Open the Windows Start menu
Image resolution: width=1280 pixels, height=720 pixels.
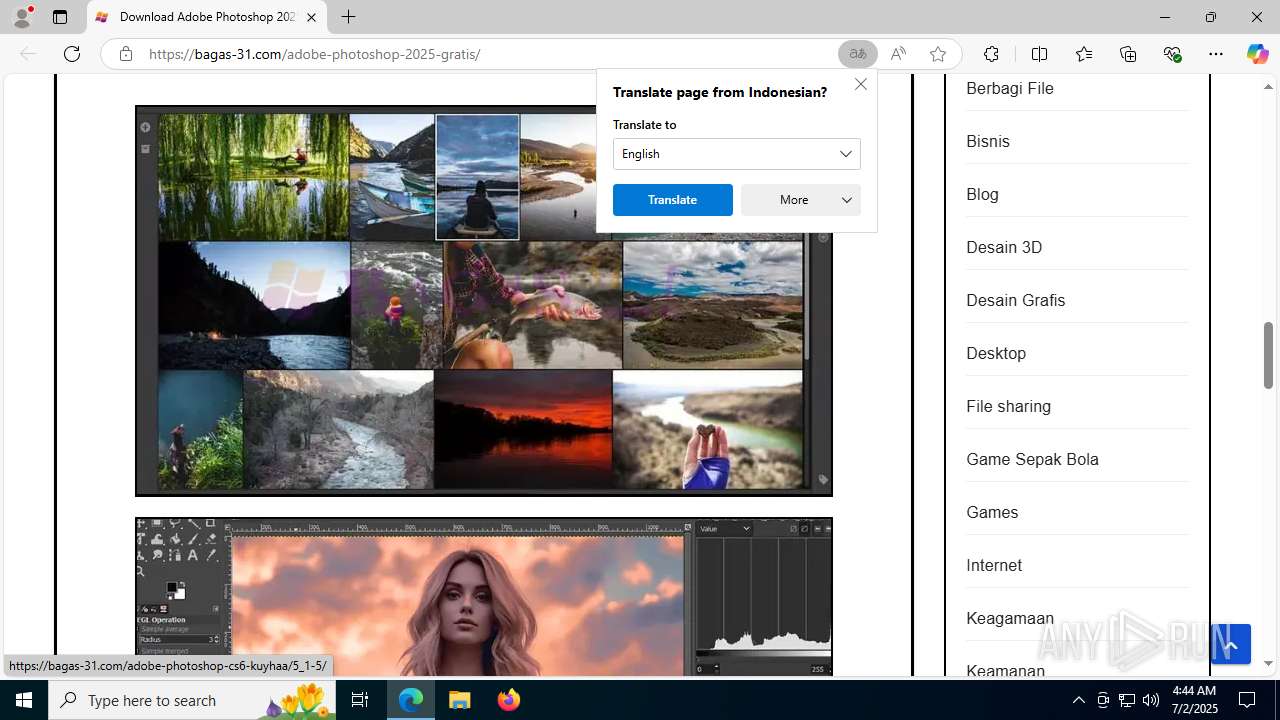coord(24,700)
